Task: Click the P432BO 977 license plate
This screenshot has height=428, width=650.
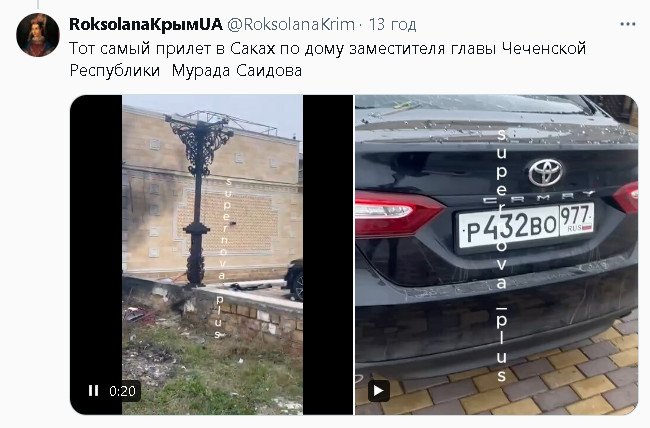Action: pos(526,226)
